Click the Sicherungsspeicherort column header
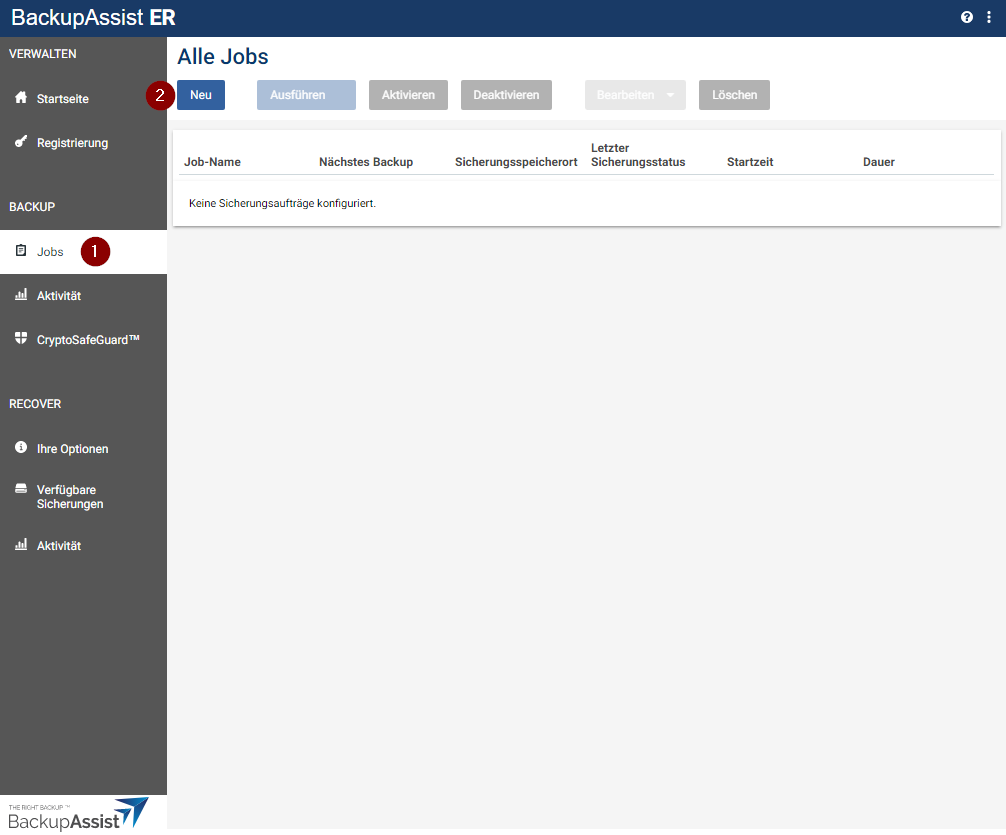The width and height of the screenshot is (1006, 835). click(x=516, y=162)
